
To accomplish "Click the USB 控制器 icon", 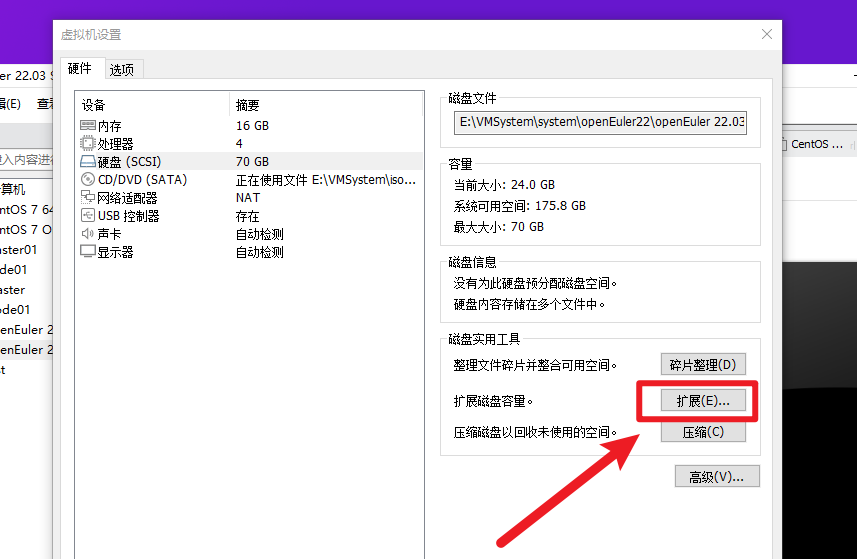I will [88, 216].
